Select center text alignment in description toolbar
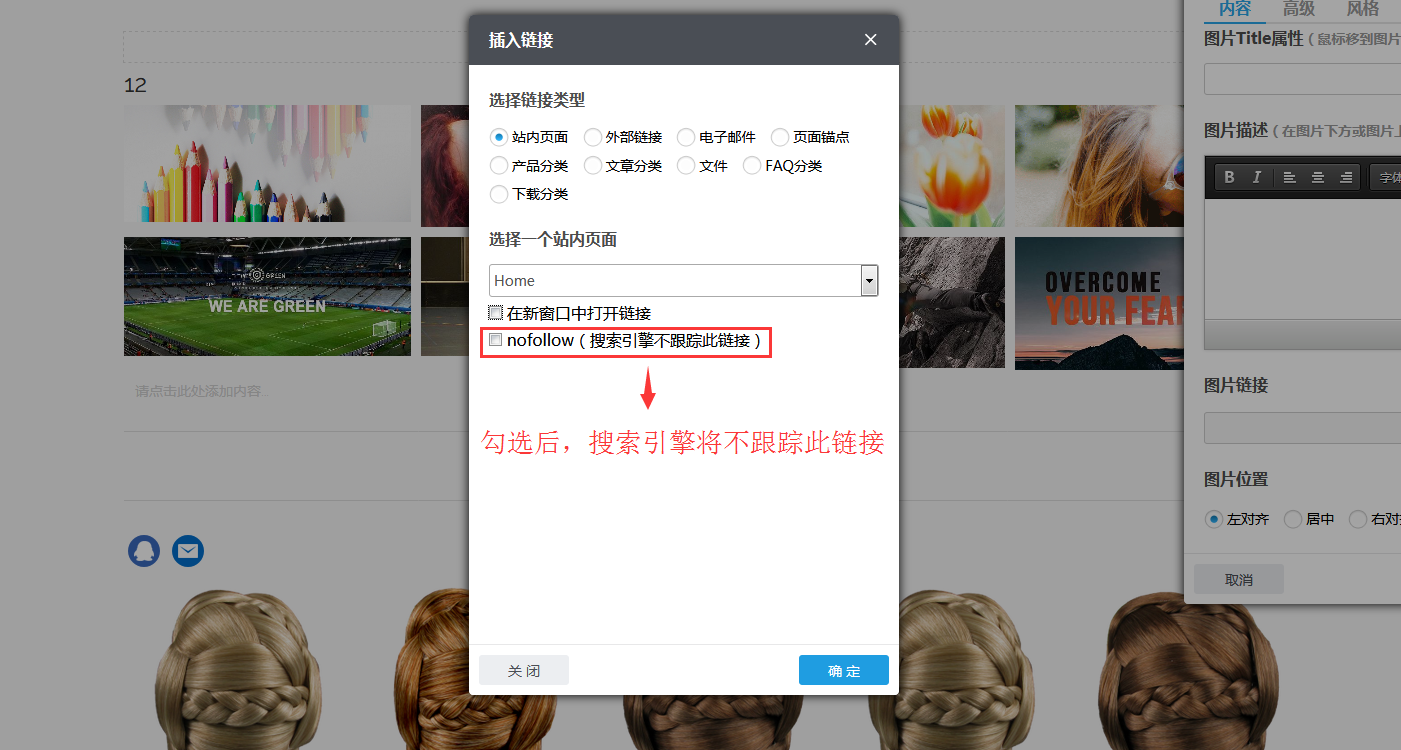The width and height of the screenshot is (1401, 750). click(1317, 176)
